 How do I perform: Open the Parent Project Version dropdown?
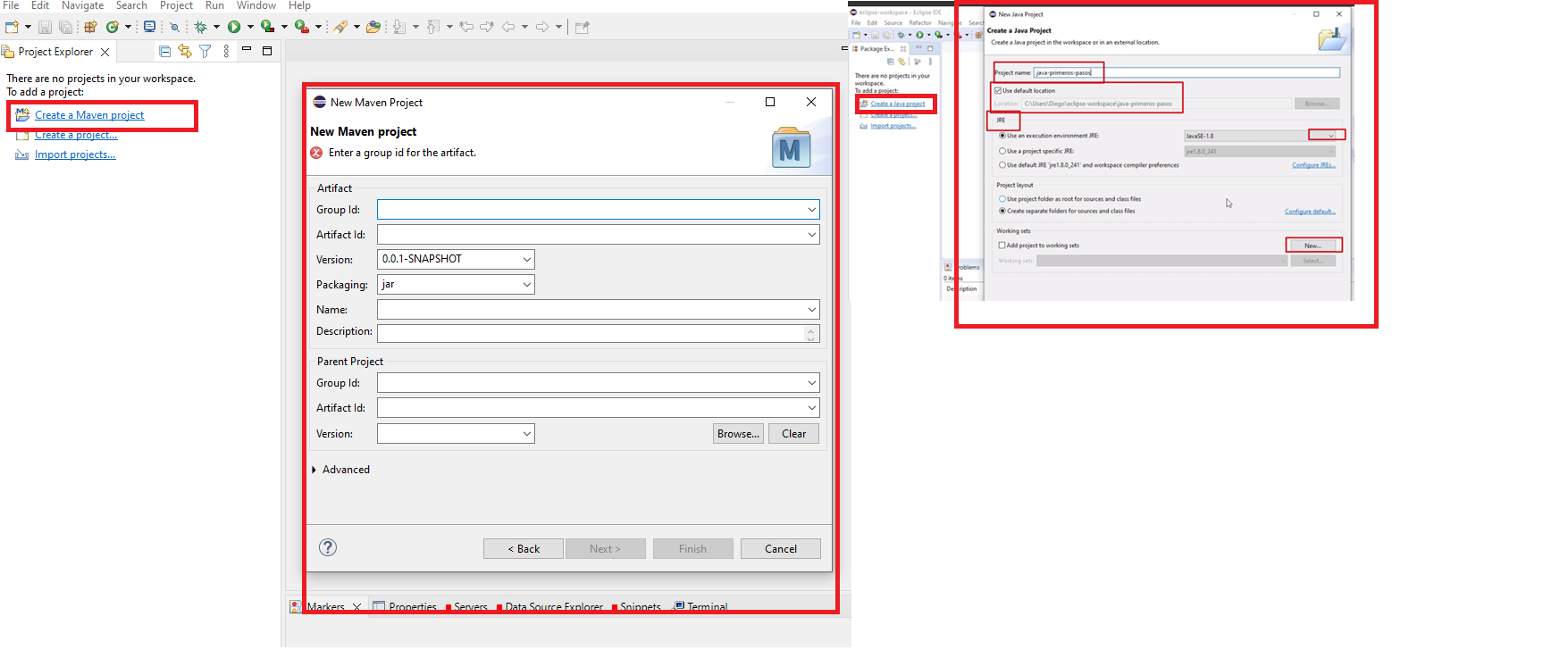click(526, 434)
